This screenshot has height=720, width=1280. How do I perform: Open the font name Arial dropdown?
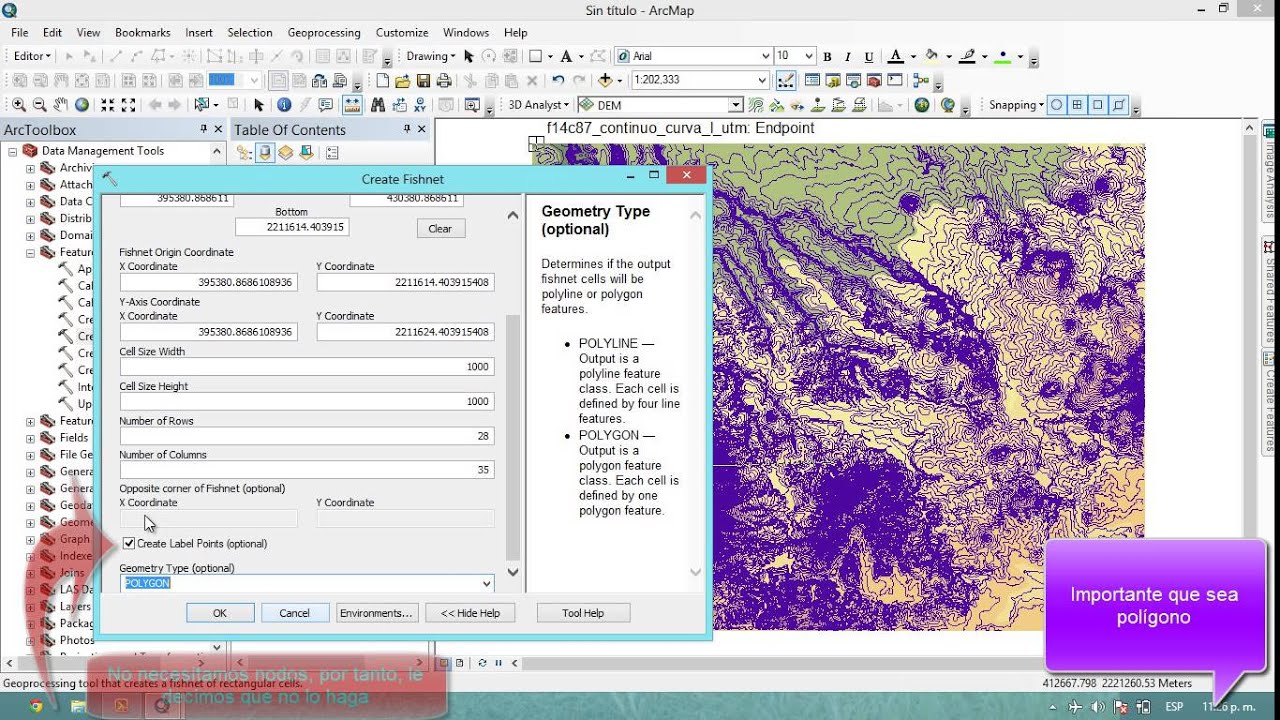pyautogui.click(x=766, y=57)
